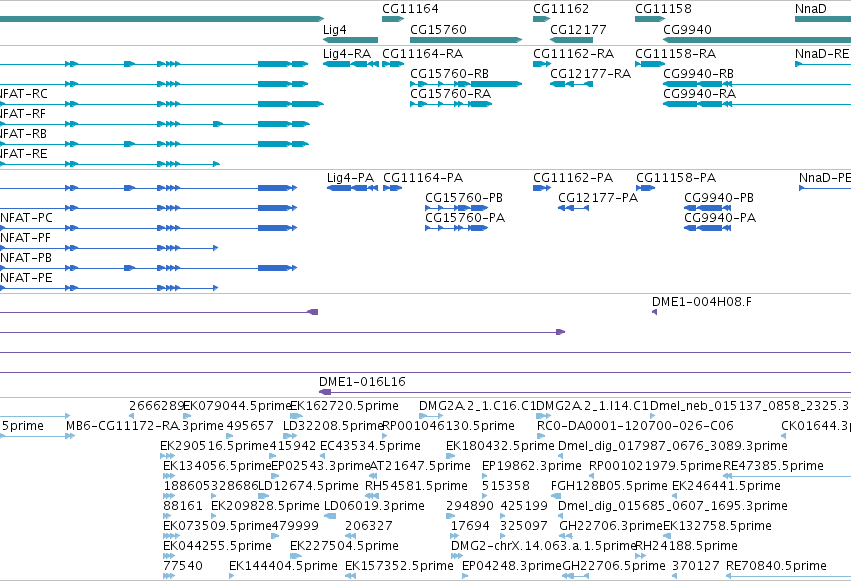Image resolution: width=851 pixels, height=581 pixels.
Task: Click the CG11164-PA protein label
Action: (x=423, y=178)
